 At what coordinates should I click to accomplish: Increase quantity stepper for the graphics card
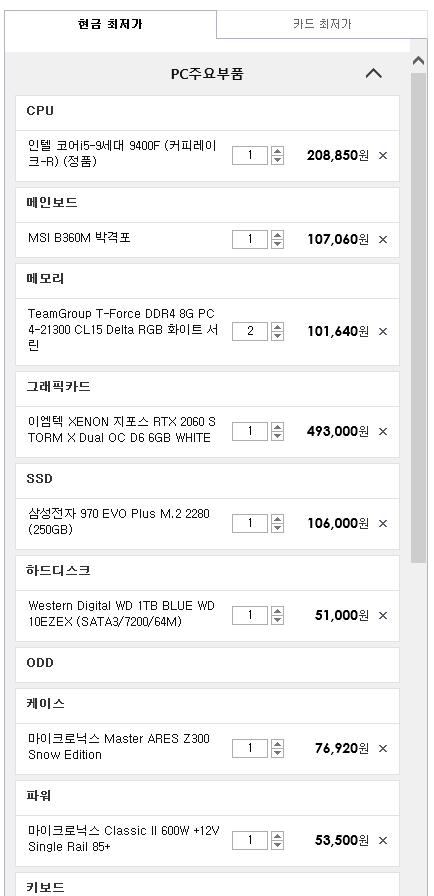(277, 427)
